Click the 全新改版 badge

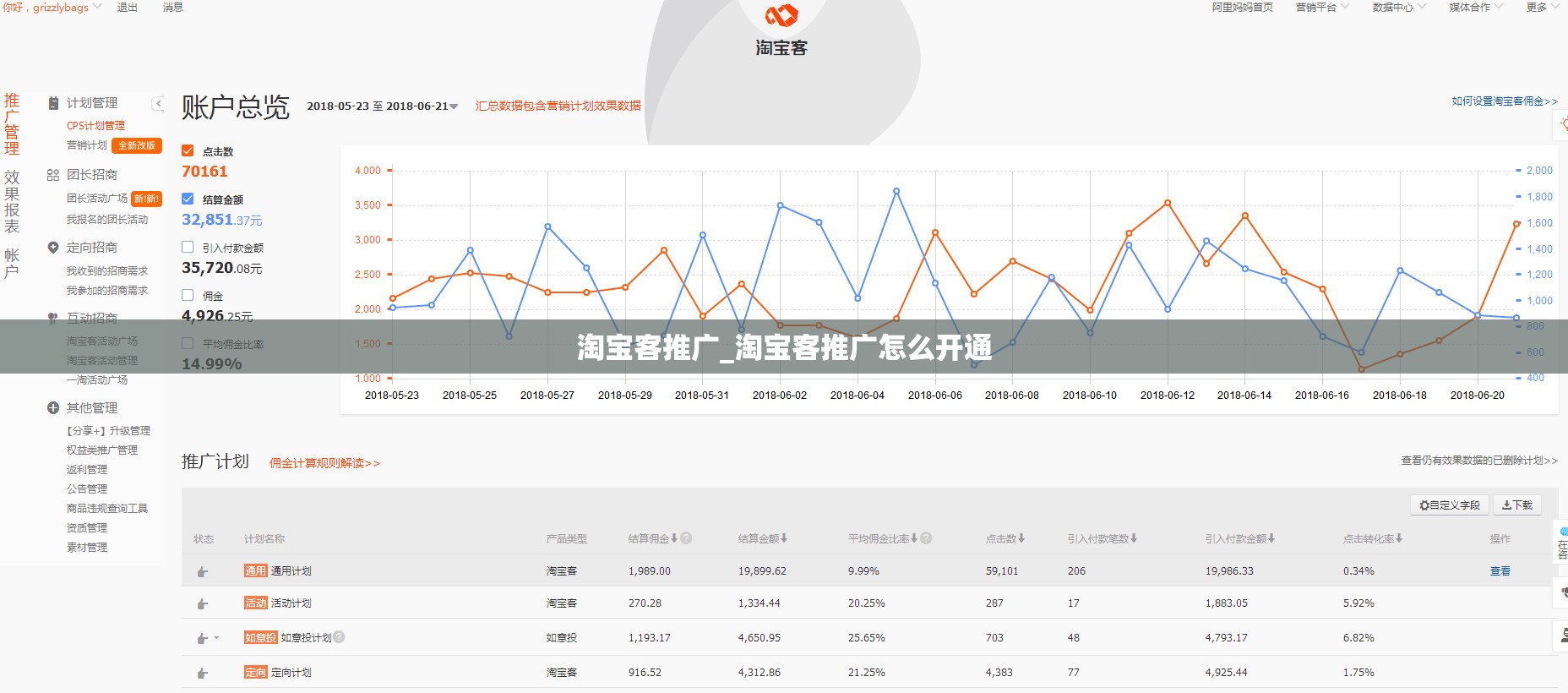(137, 145)
